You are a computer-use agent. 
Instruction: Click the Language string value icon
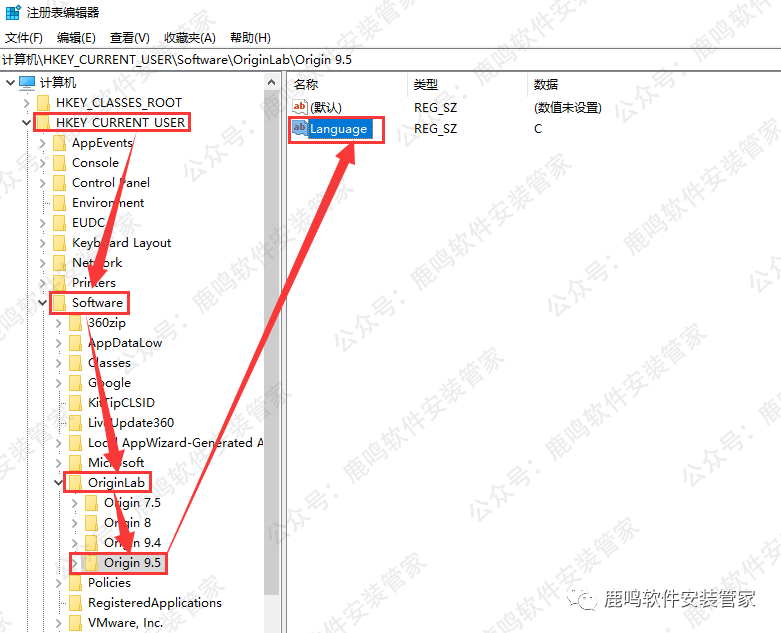tap(299, 128)
